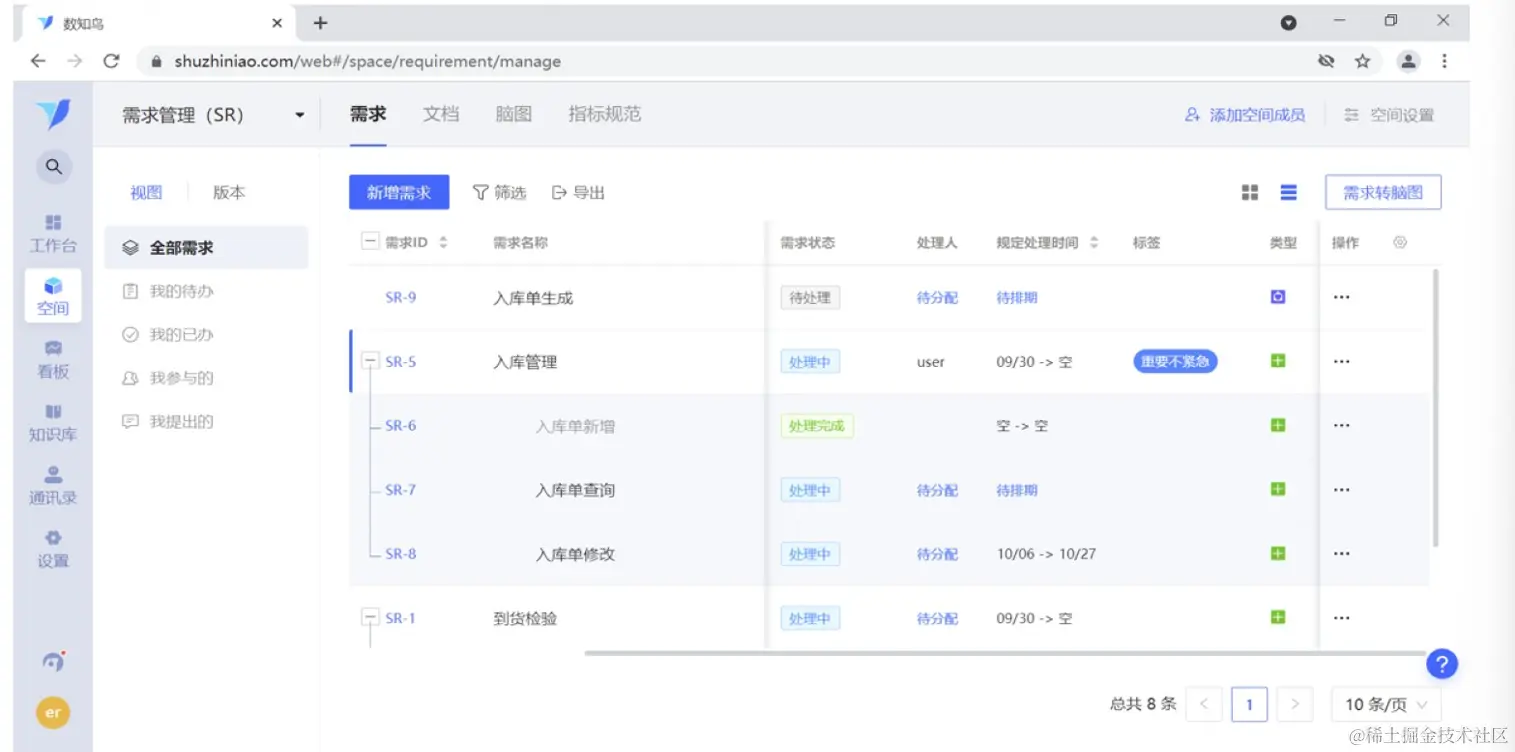Click 待分配 in the SR-7 row

pos(937,490)
